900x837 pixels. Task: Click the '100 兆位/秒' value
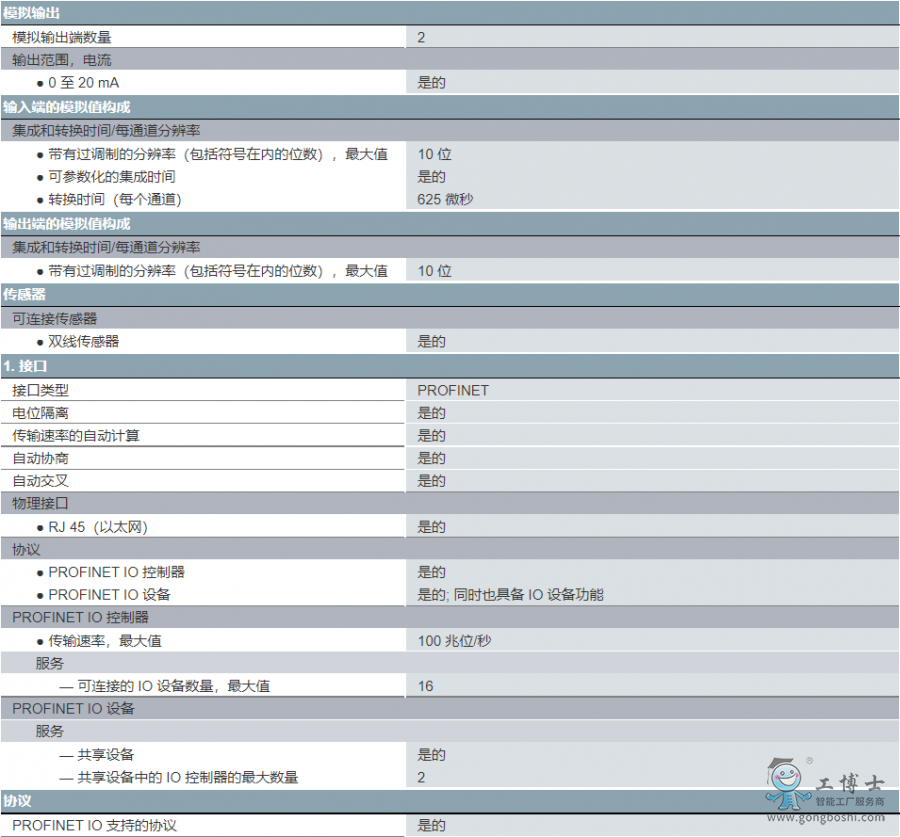point(454,641)
